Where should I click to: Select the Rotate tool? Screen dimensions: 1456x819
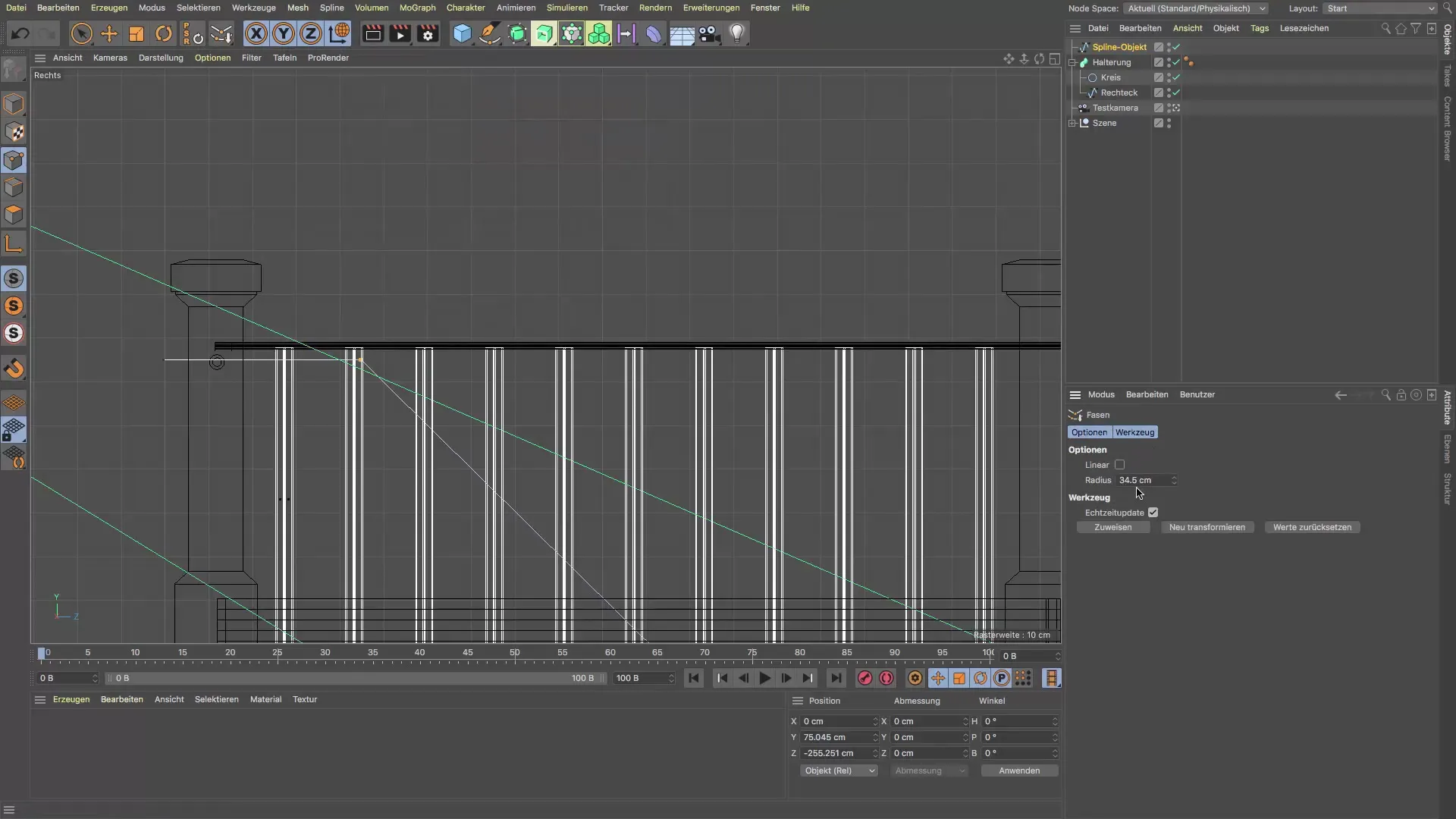(x=164, y=33)
